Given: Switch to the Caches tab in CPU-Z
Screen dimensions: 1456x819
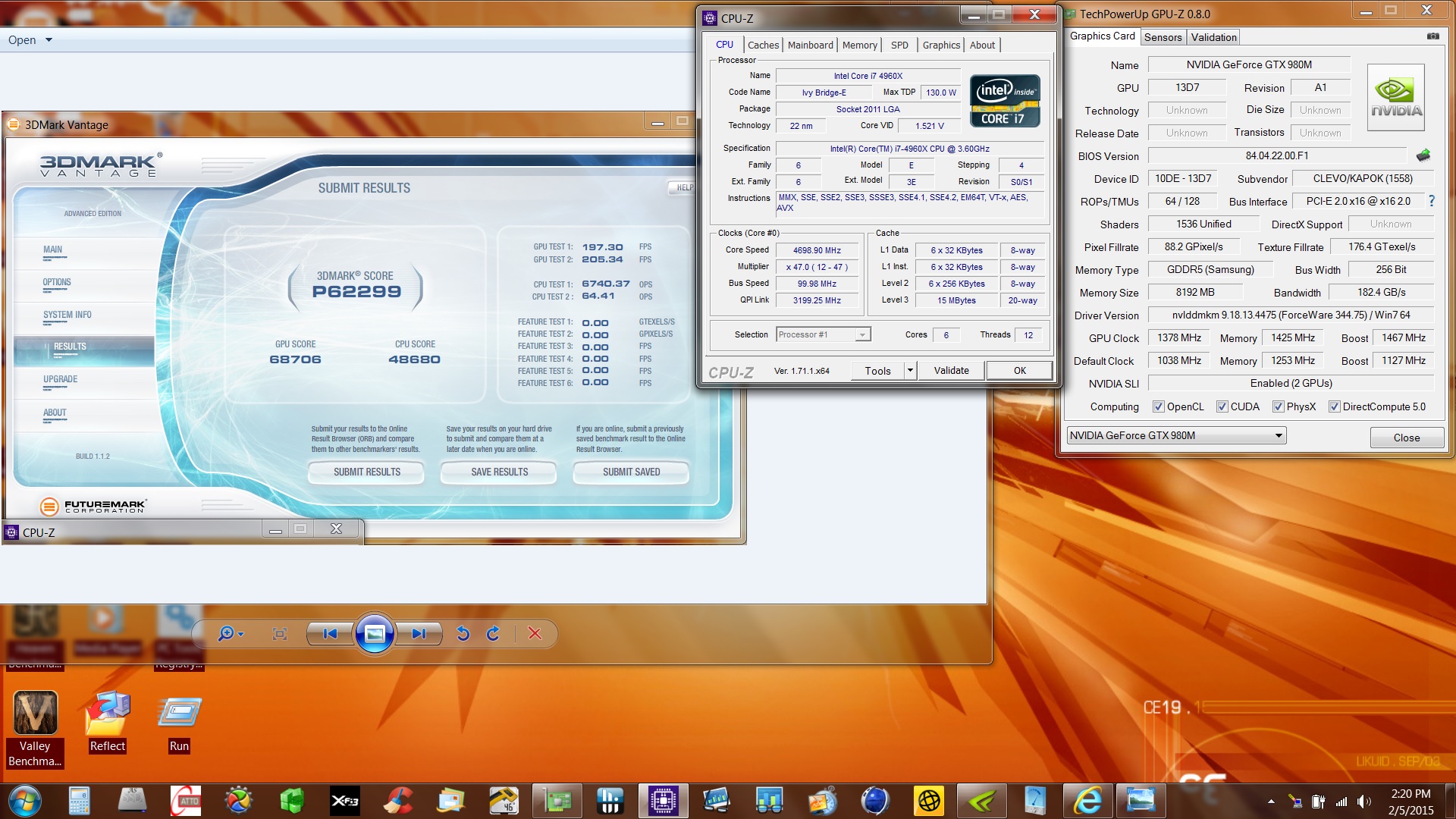Looking at the screenshot, I should (763, 45).
